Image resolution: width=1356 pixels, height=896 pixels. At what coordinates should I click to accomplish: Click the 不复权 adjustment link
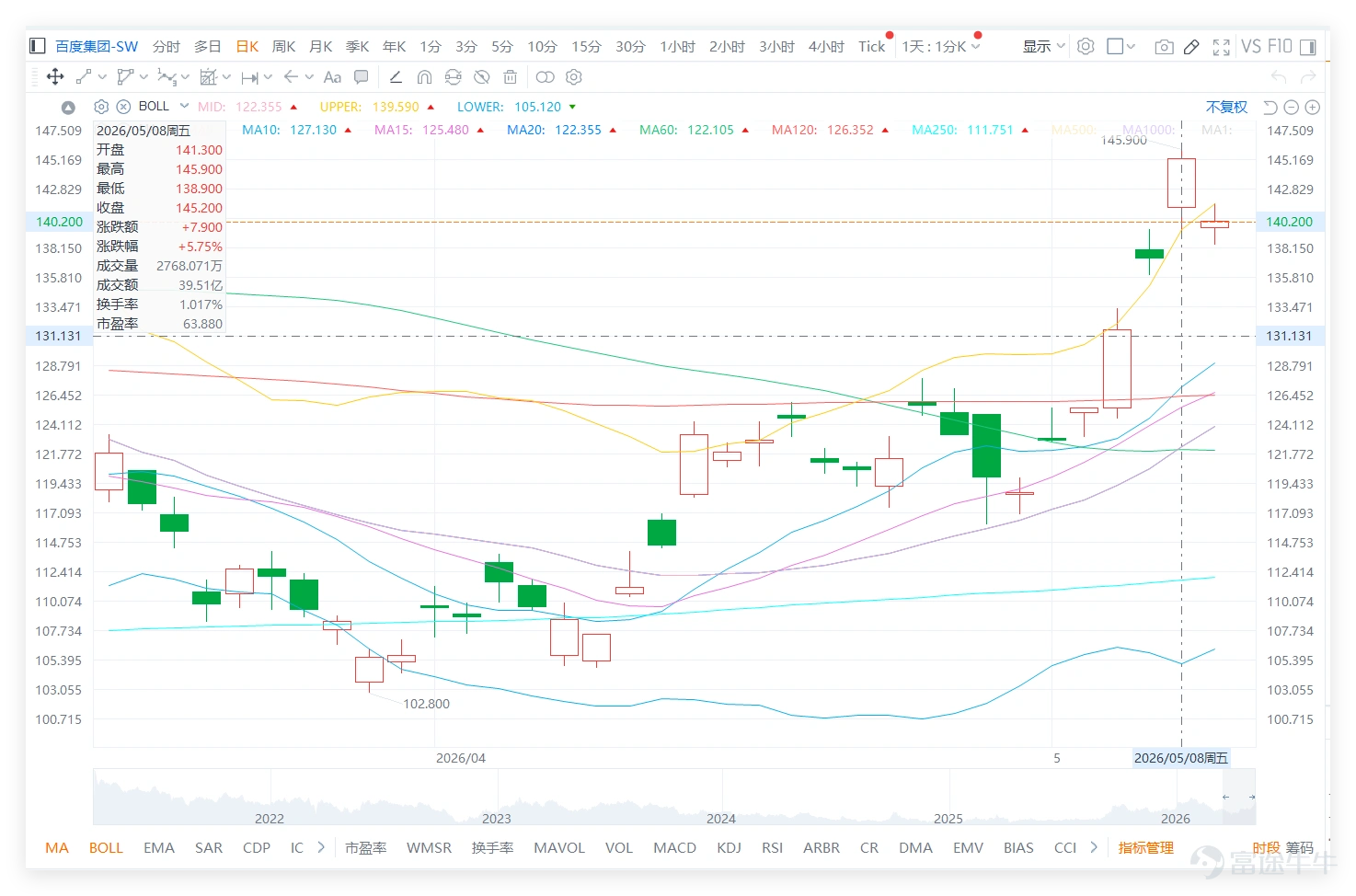click(1226, 108)
